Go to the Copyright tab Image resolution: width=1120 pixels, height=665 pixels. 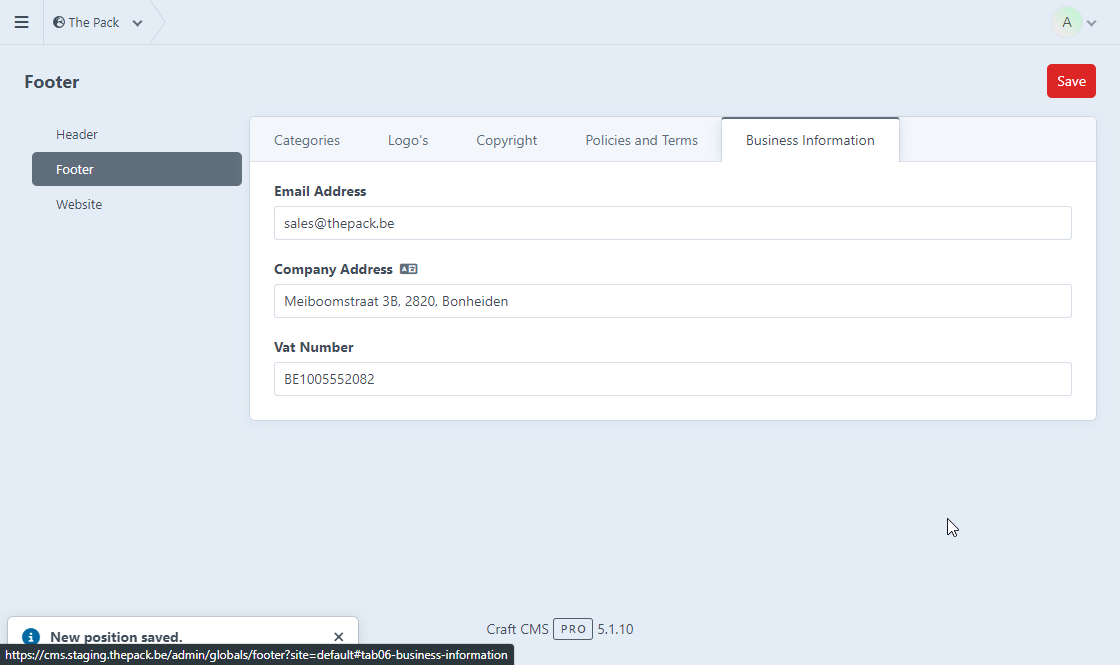(x=506, y=140)
